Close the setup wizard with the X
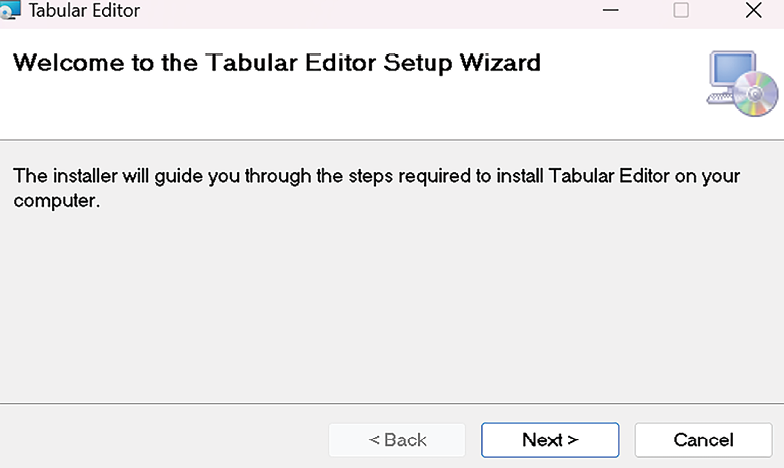Image resolution: width=784 pixels, height=468 pixels. [x=754, y=11]
